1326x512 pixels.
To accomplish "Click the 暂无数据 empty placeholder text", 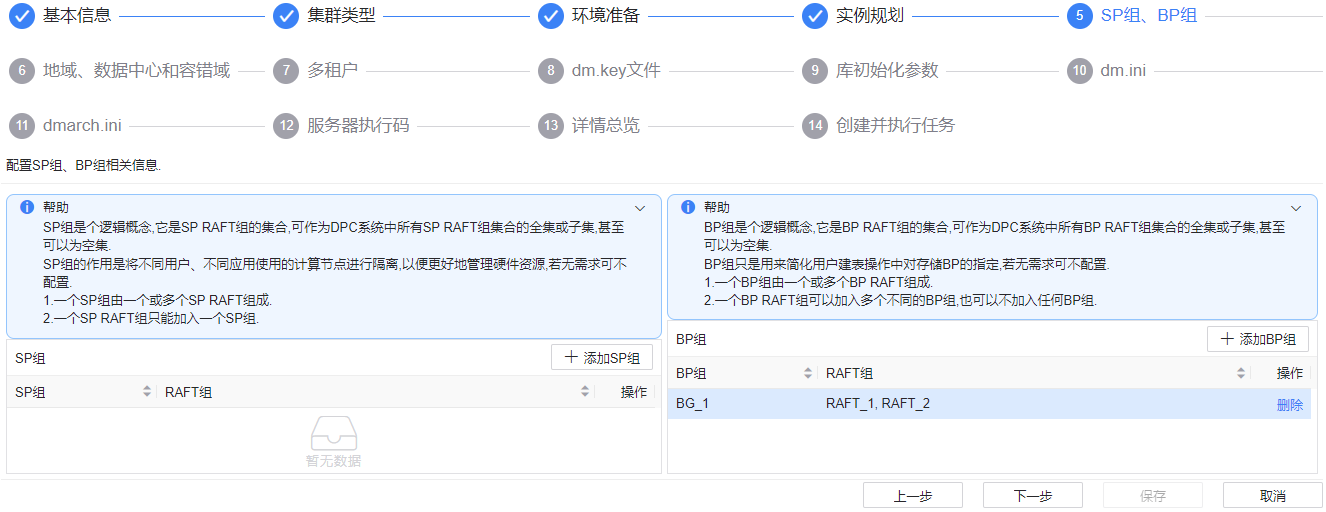I will (333, 461).
